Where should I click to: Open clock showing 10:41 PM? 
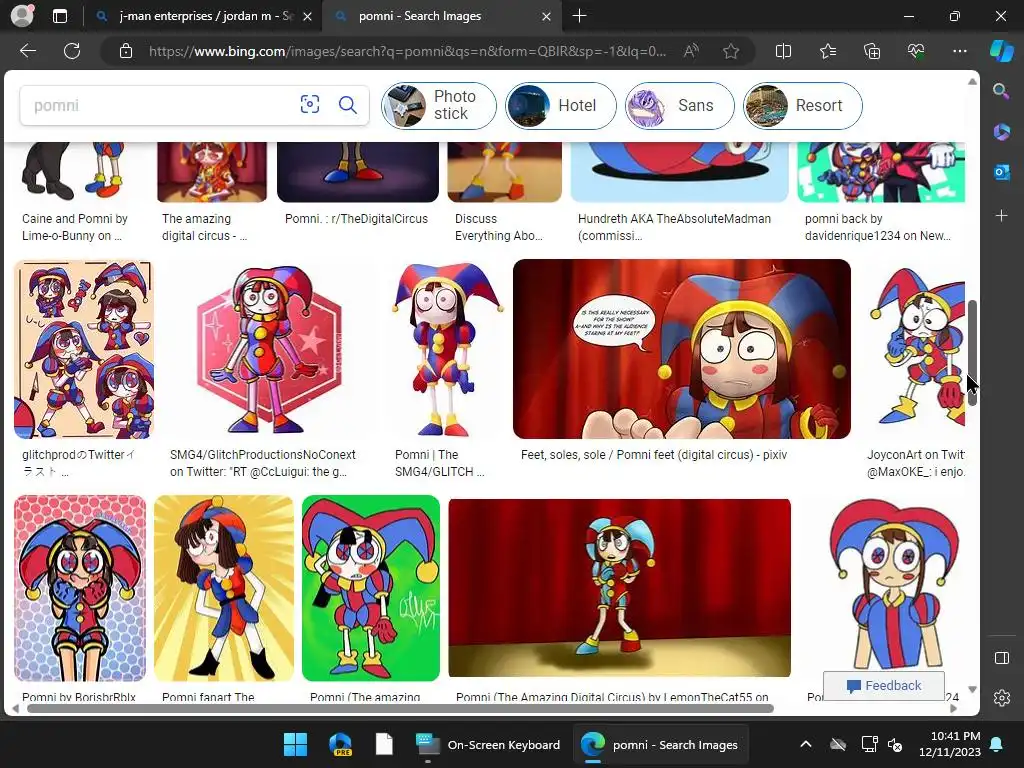[950, 744]
